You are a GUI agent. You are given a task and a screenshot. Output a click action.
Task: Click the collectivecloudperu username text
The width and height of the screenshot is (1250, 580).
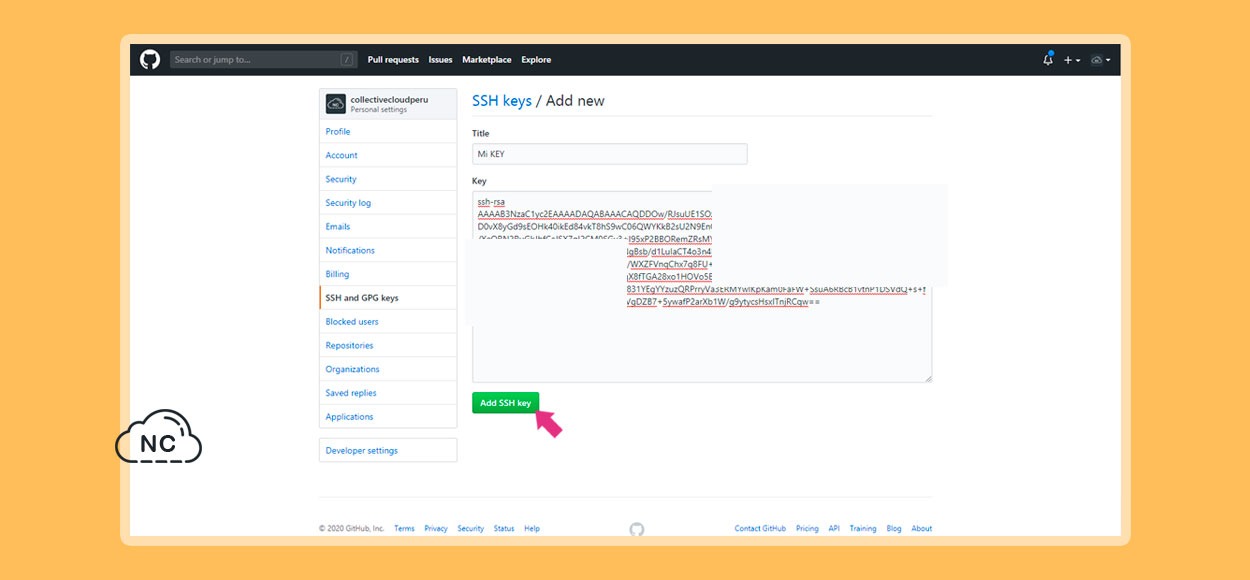point(389,100)
